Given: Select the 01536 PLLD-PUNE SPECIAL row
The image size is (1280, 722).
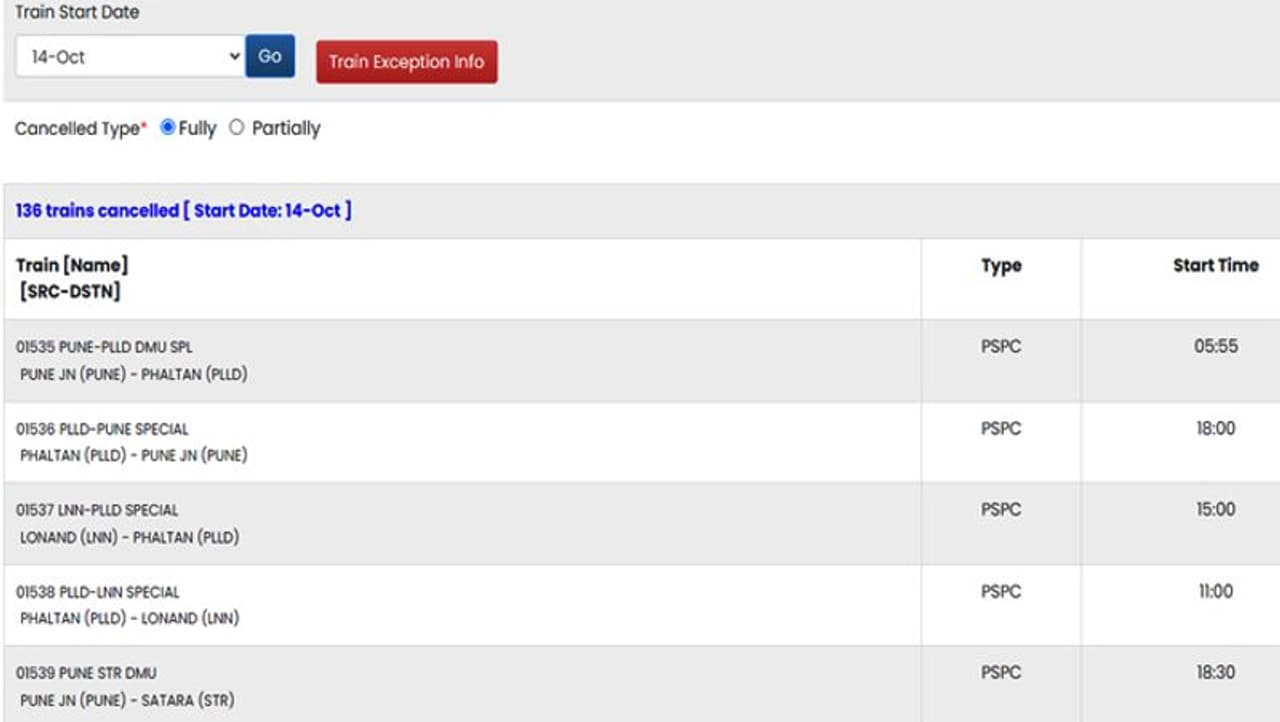Looking at the screenshot, I should pyautogui.click(x=102, y=429).
